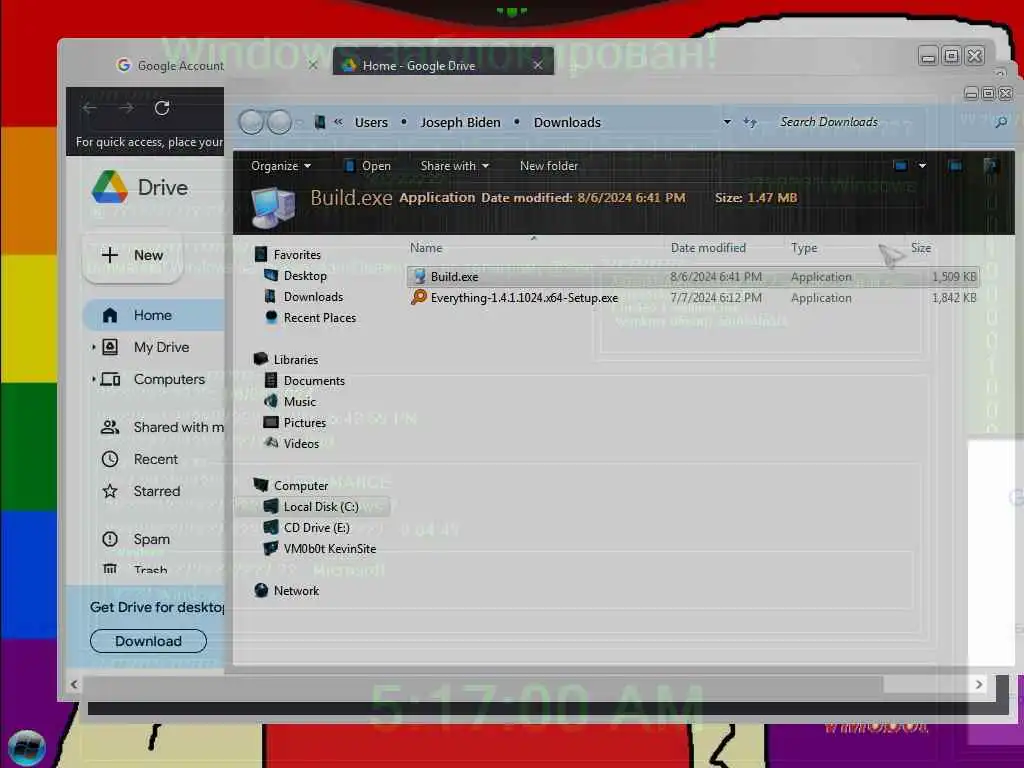1024x768 pixels.
Task: Click the Windows Start orb
Action: pos(27,748)
